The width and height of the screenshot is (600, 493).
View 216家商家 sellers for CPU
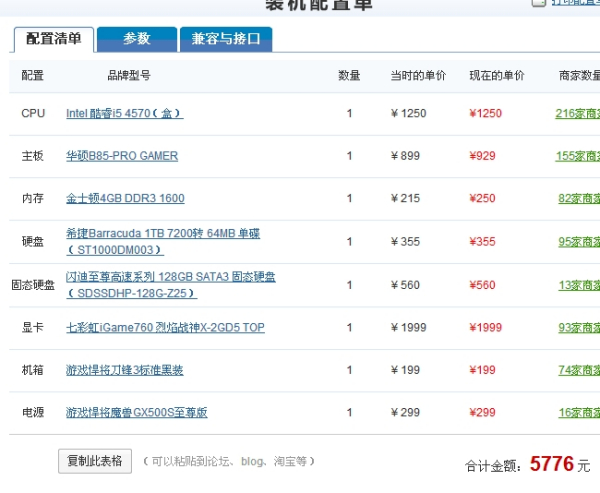577,113
